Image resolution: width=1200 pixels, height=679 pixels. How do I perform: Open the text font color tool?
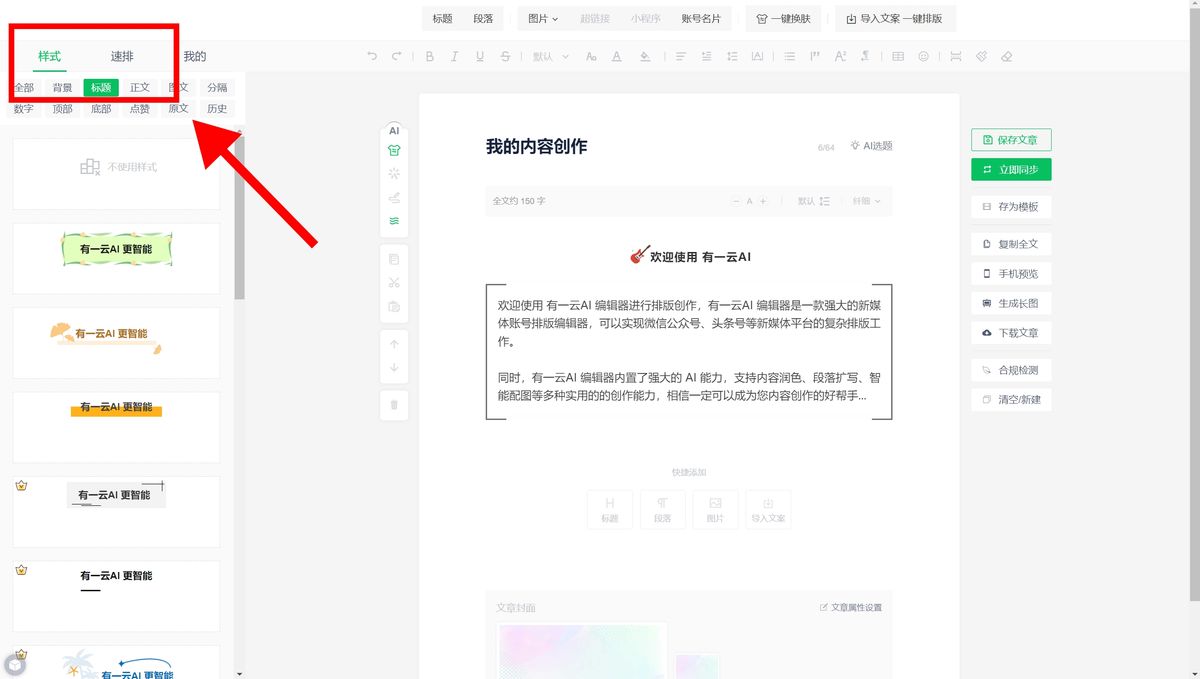tap(616, 56)
